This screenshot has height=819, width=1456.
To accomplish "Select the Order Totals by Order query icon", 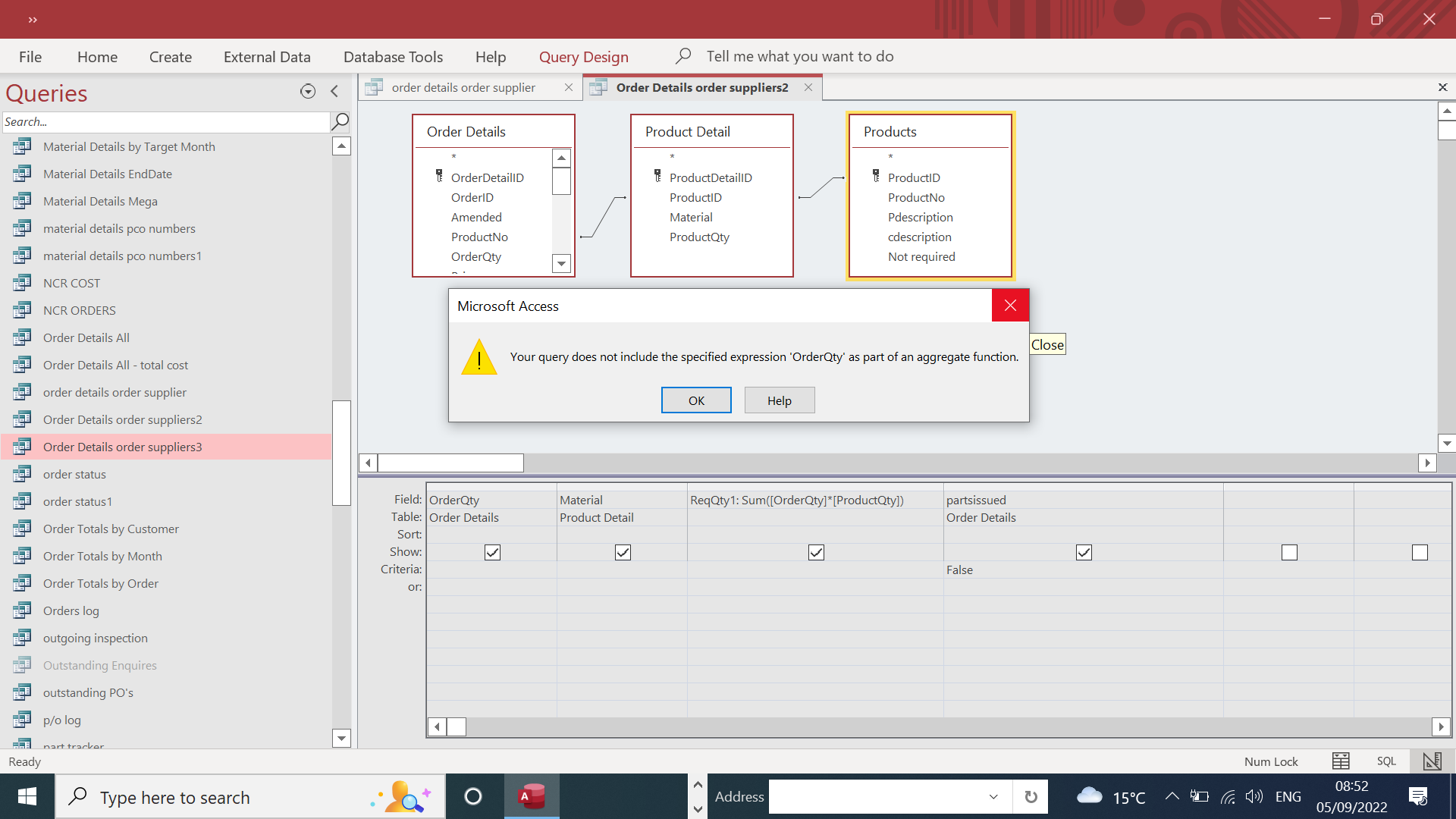I will click(x=22, y=583).
